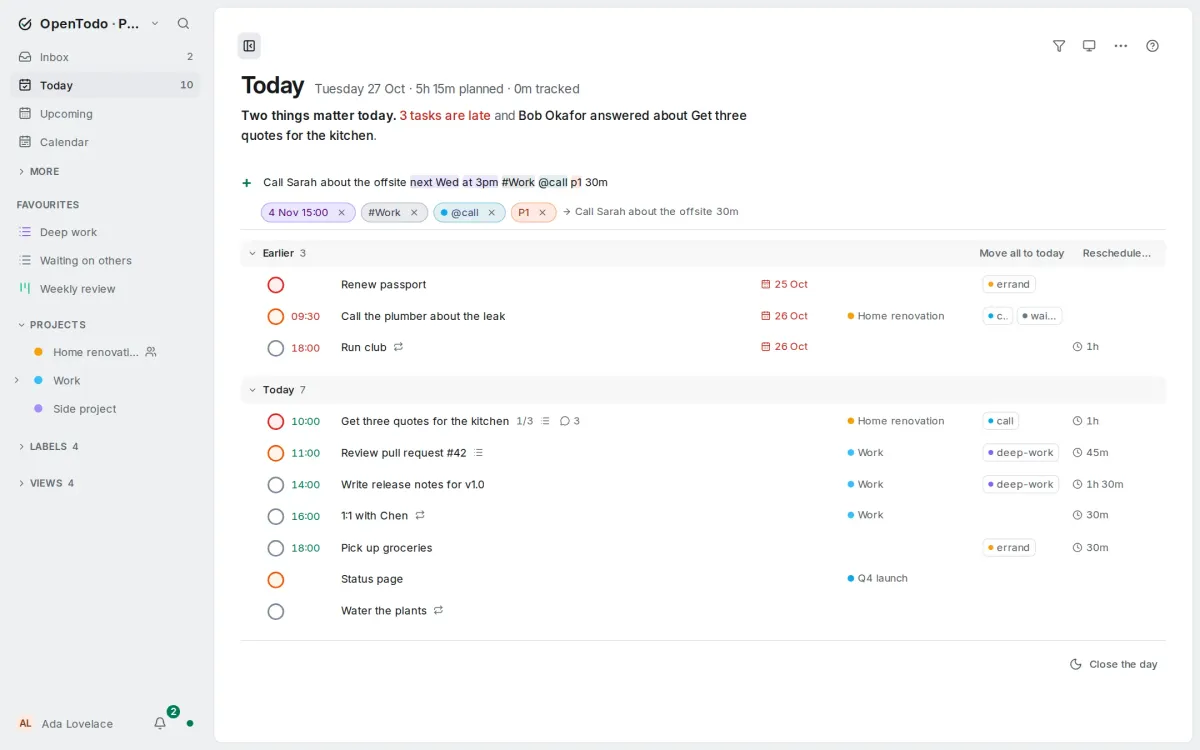Click the recurring icon on 1:1 with Chen

click(x=420, y=515)
